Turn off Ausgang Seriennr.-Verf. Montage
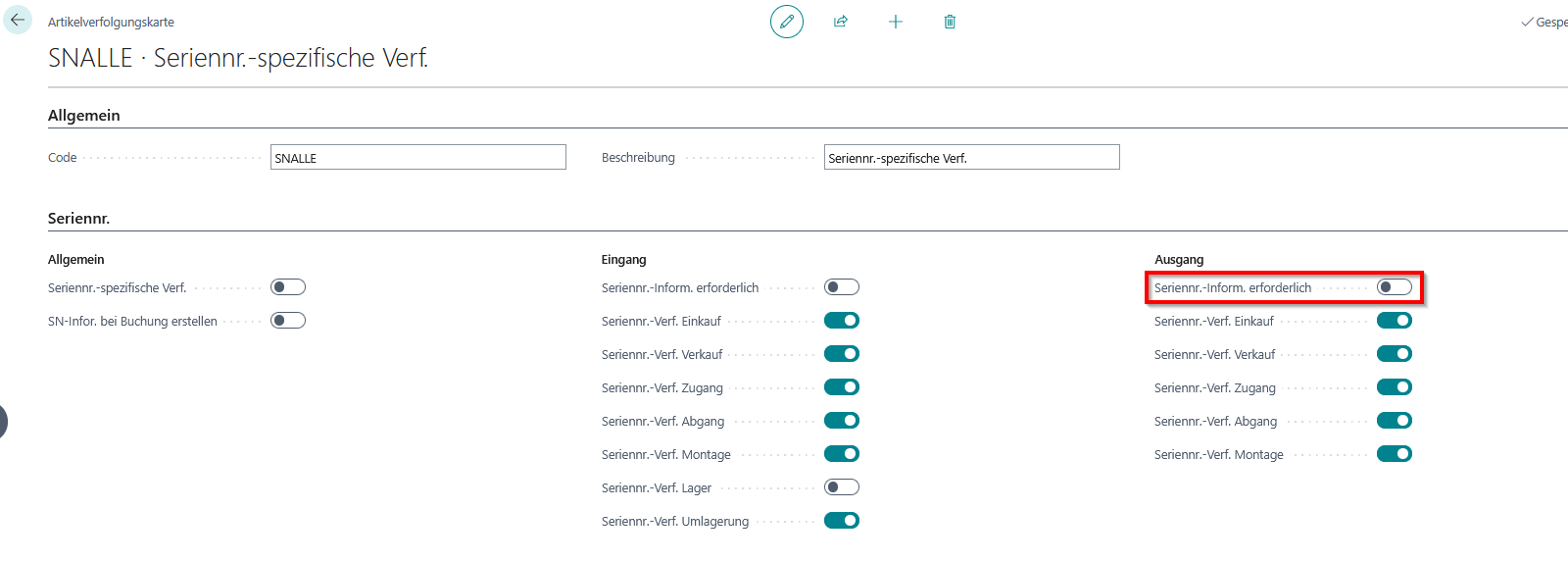1568x561 pixels. 1394,454
